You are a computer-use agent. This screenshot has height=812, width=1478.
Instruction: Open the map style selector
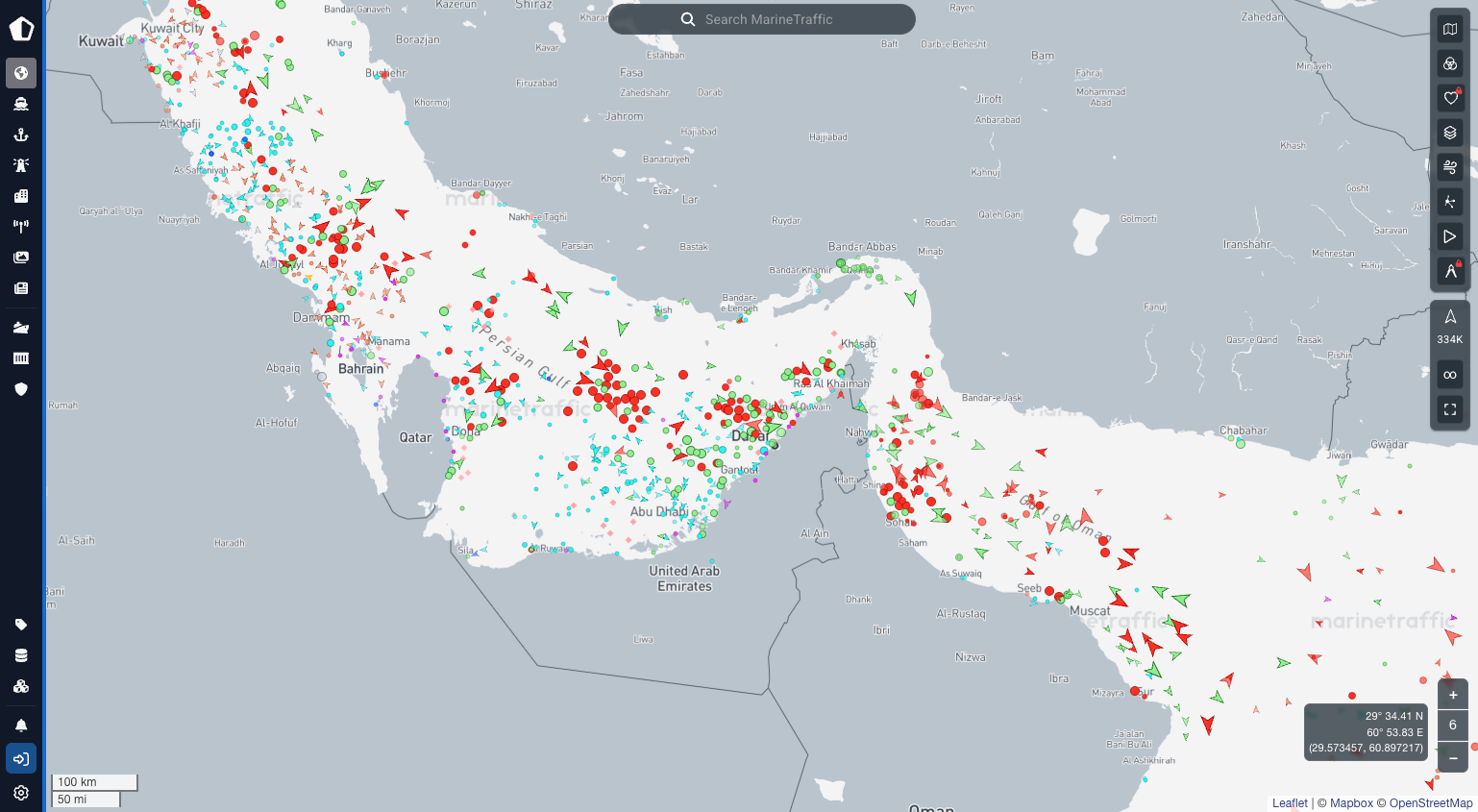[1450, 29]
